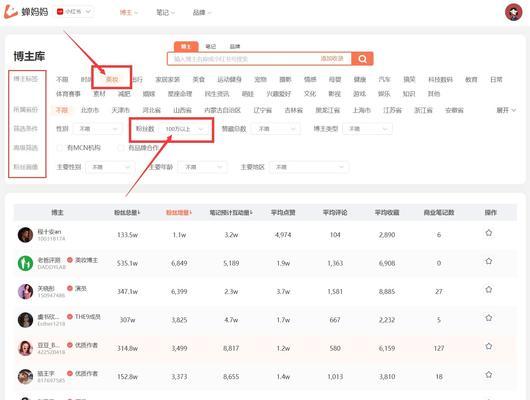Open the 品牌 top navigation menu
This screenshot has height=400, width=530.
click(x=202, y=13)
